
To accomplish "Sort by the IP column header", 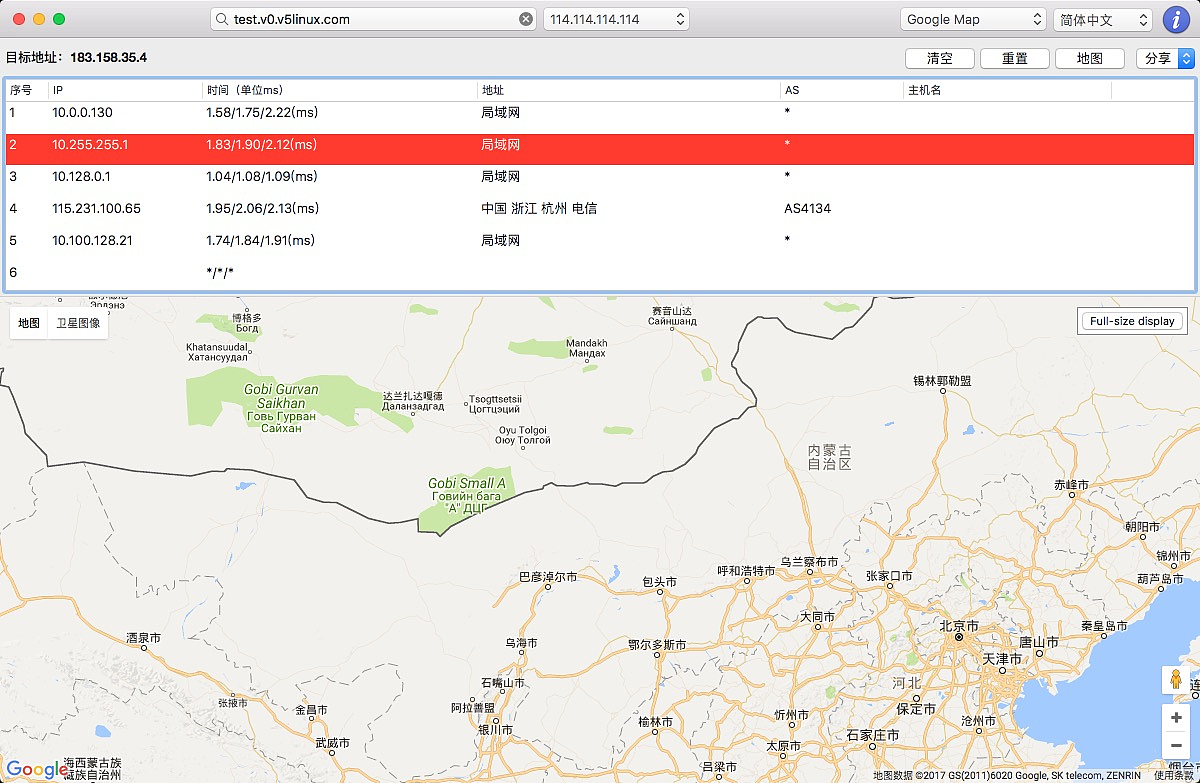I will tap(125, 90).
